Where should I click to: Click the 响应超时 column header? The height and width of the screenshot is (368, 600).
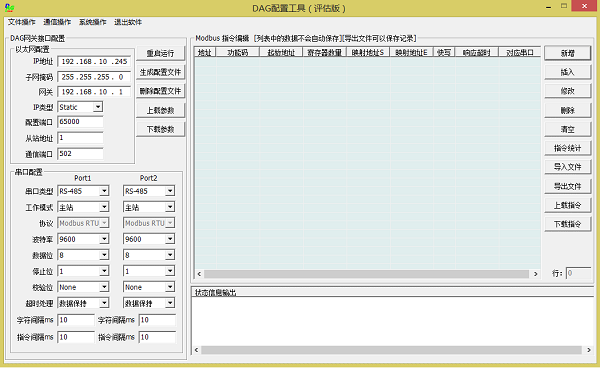(x=477, y=52)
